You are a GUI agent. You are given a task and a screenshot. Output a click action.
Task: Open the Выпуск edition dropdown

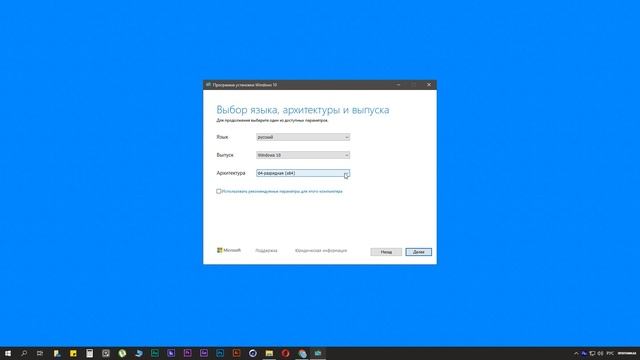303,155
